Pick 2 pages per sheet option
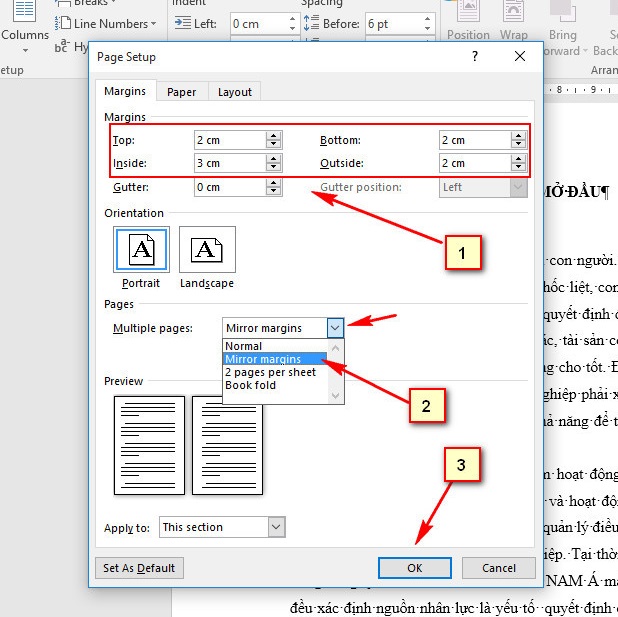The height and width of the screenshot is (617, 618). click(270, 372)
